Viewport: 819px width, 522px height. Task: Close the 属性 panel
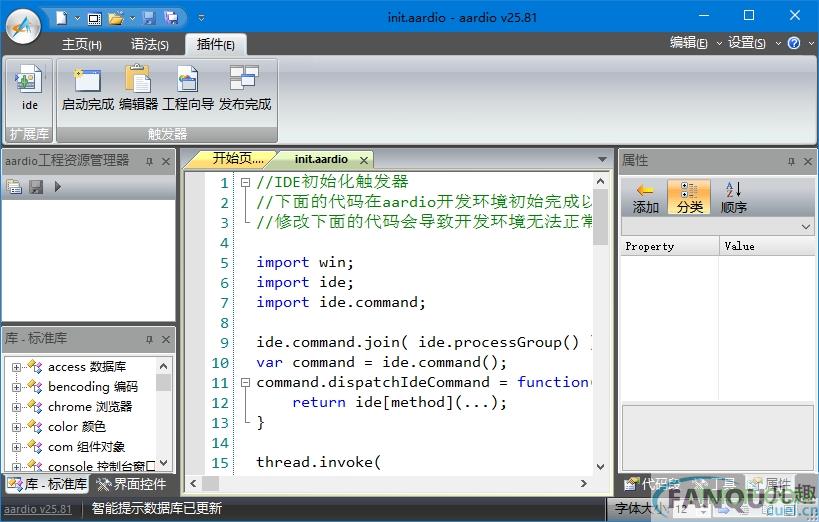tap(808, 161)
